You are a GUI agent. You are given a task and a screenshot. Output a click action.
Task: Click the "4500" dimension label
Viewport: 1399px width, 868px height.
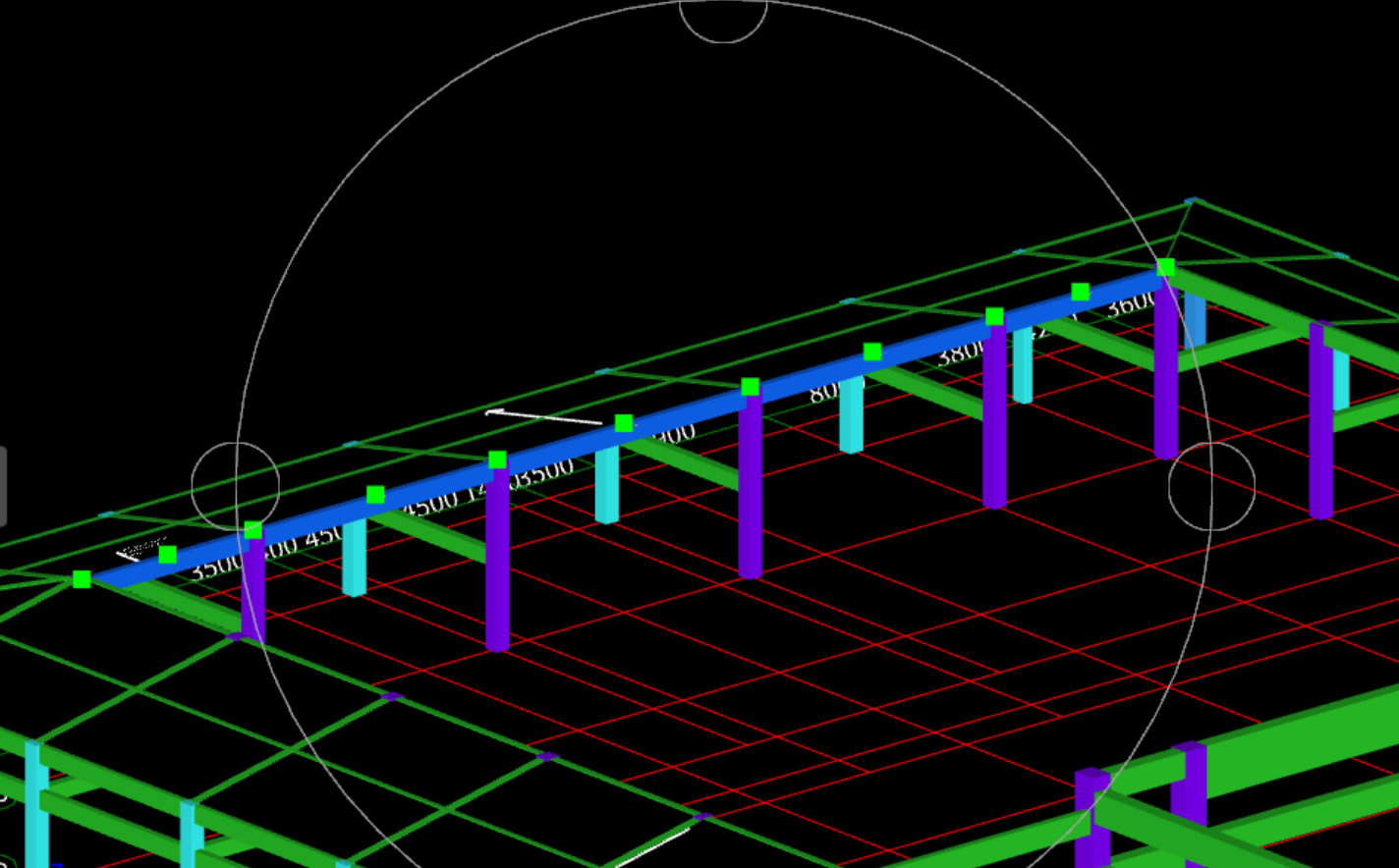point(431,505)
